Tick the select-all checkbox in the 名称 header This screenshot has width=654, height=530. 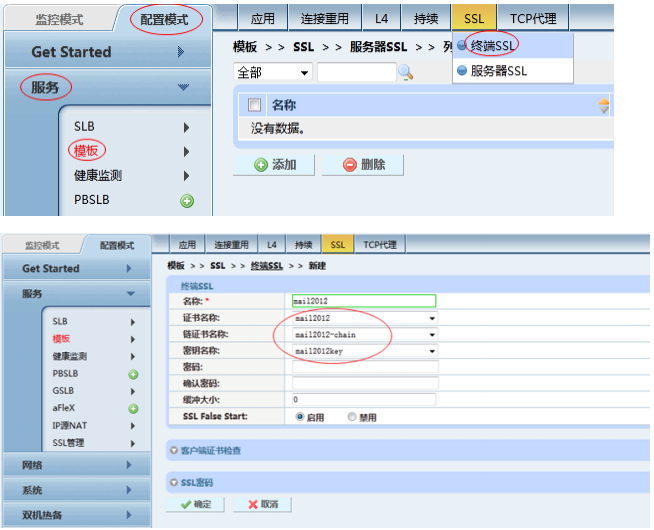tap(254, 105)
